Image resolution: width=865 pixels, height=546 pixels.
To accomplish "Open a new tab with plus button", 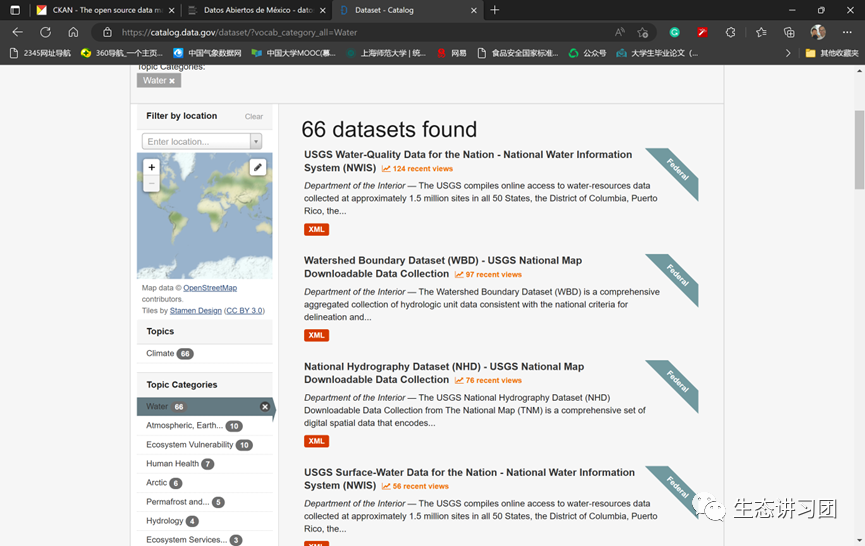I will pos(495,10).
